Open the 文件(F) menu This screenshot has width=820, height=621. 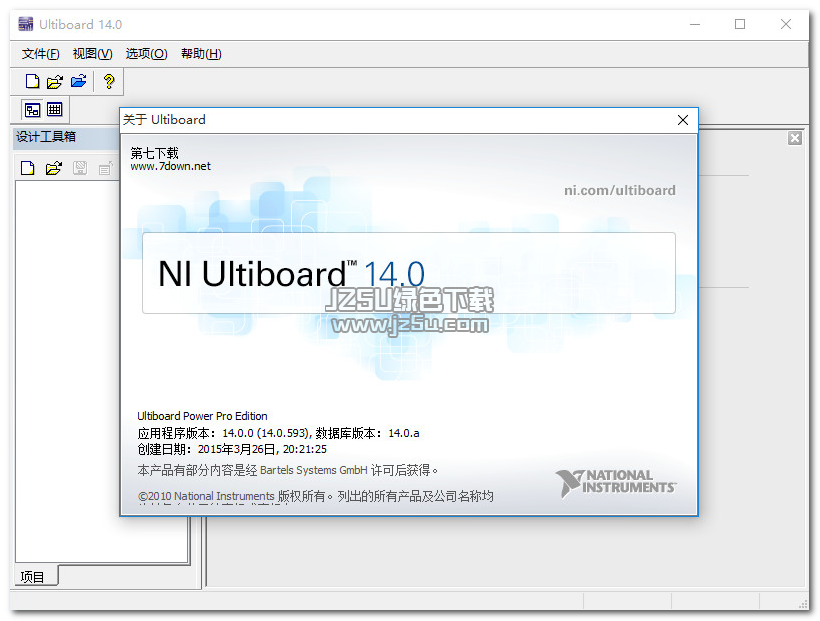(40, 54)
